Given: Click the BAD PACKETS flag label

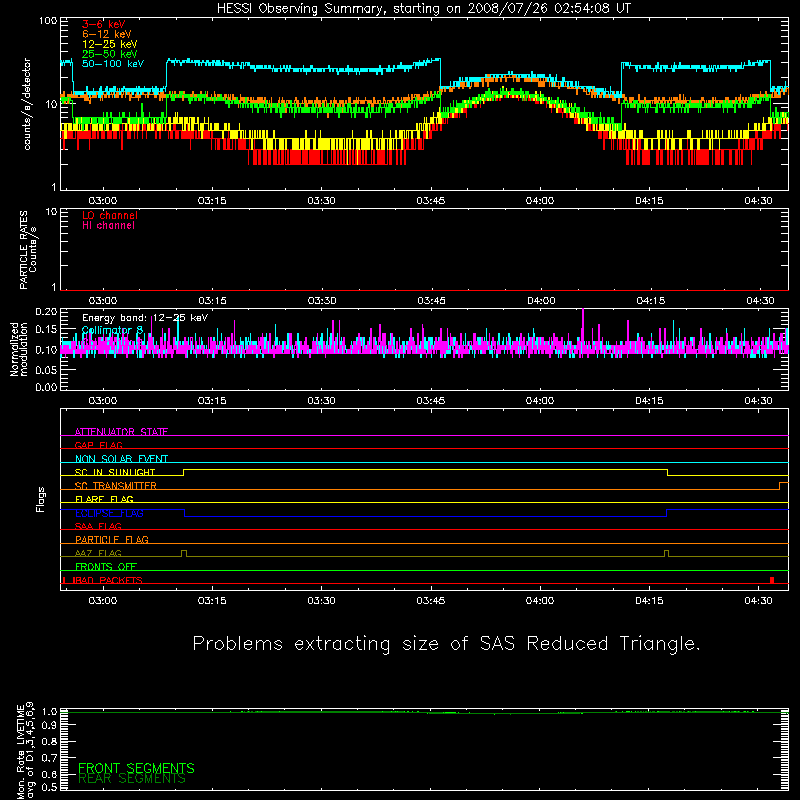Looking at the screenshot, I should pos(107,580).
